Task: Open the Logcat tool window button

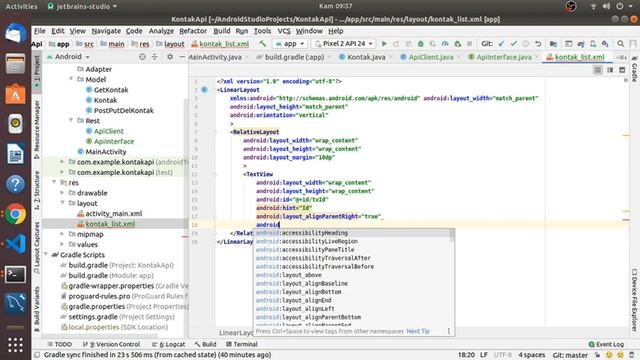Action: point(168,344)
